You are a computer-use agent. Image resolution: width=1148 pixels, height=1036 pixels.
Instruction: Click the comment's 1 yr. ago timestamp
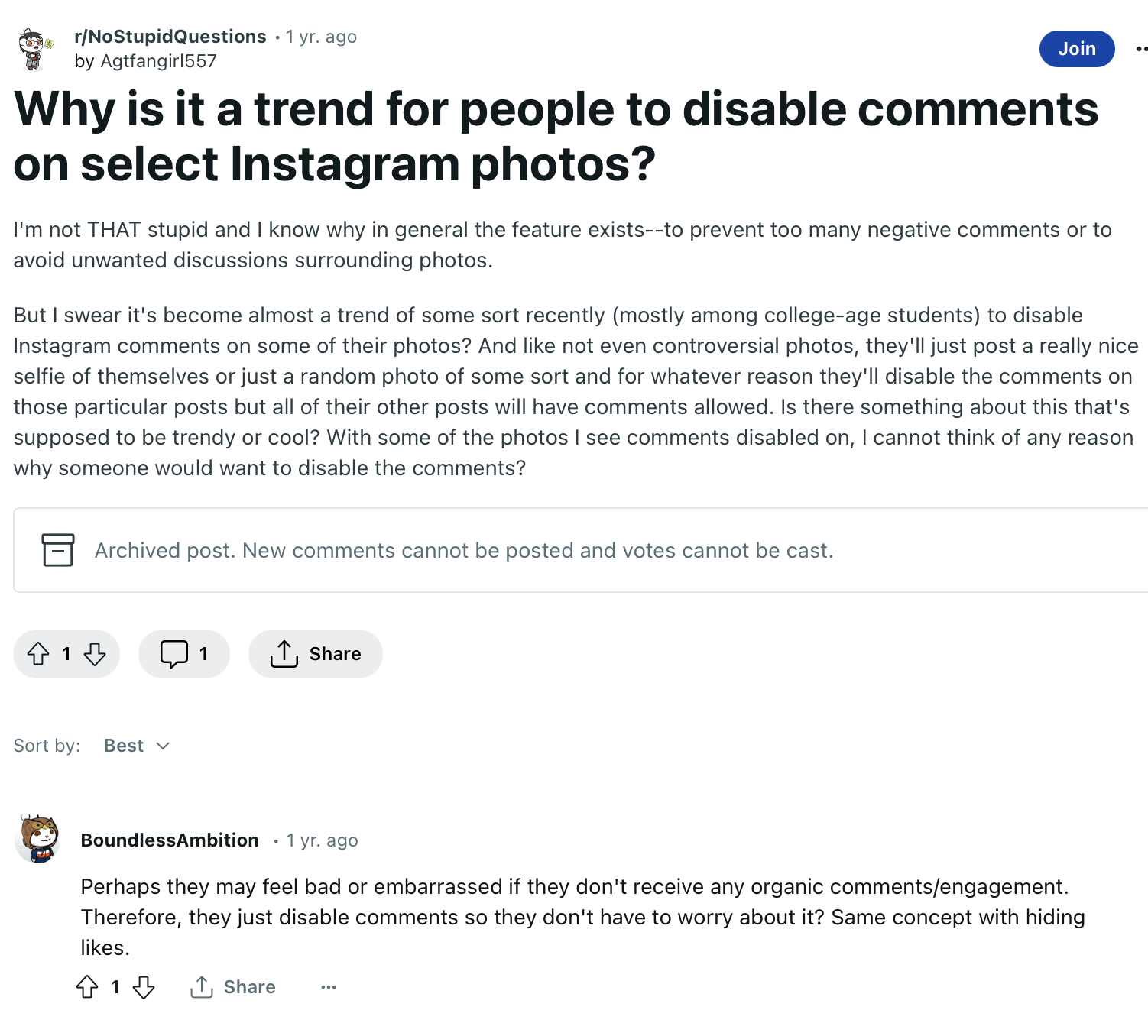click(x=323, y=840)
